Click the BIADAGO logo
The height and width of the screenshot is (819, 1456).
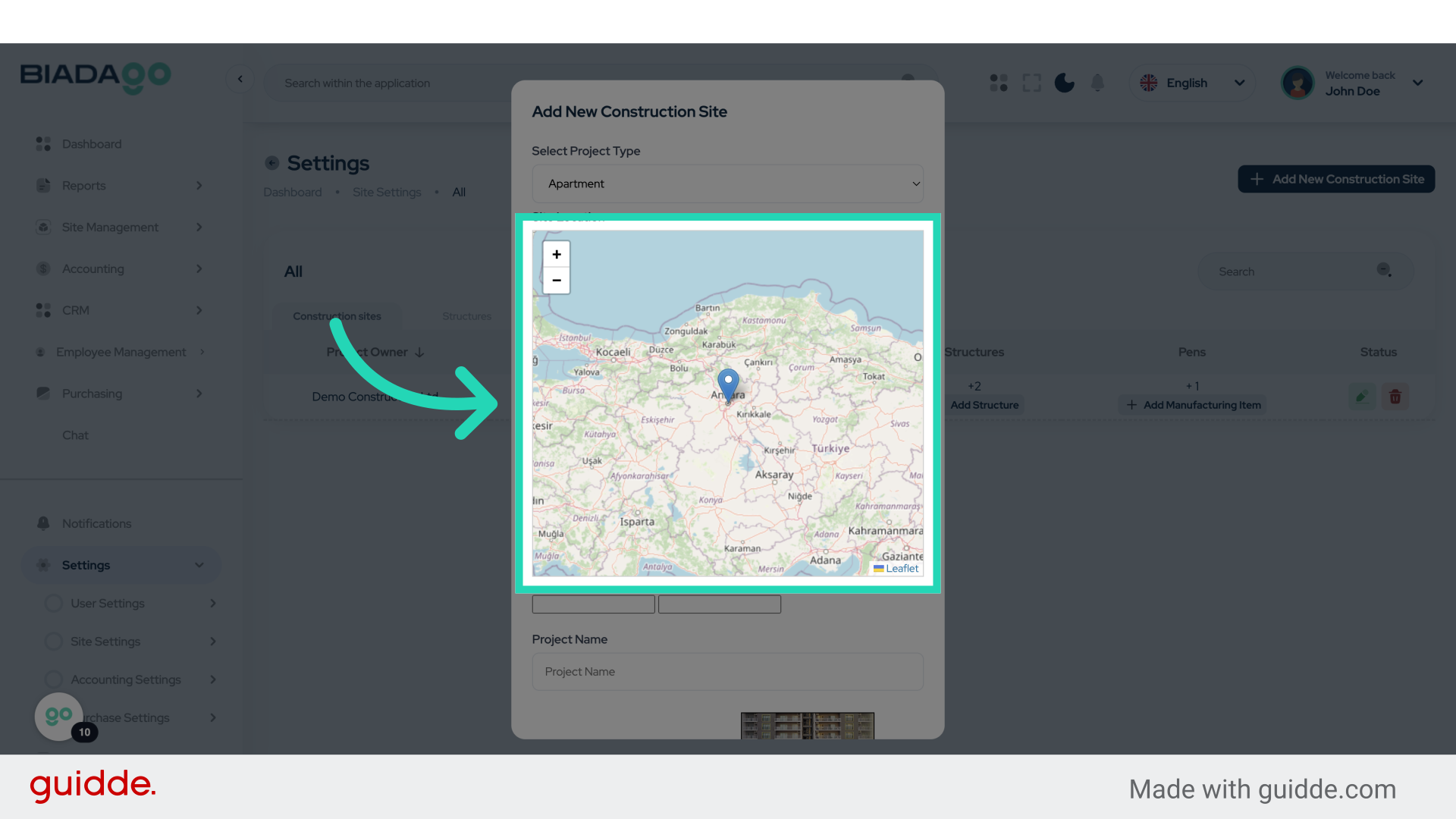point(96,78)
